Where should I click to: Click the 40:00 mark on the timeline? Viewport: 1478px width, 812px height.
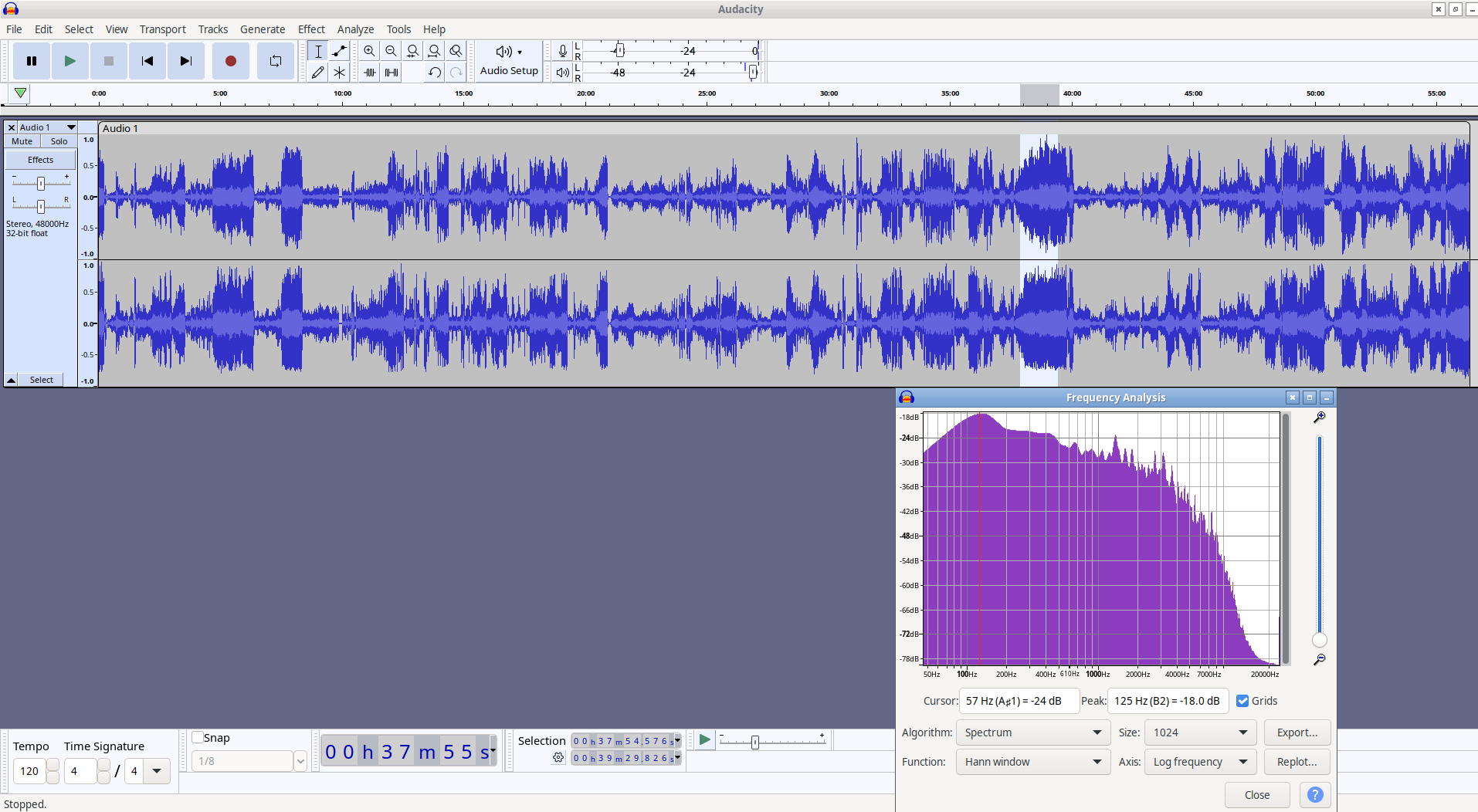[x=1072, y=93]
